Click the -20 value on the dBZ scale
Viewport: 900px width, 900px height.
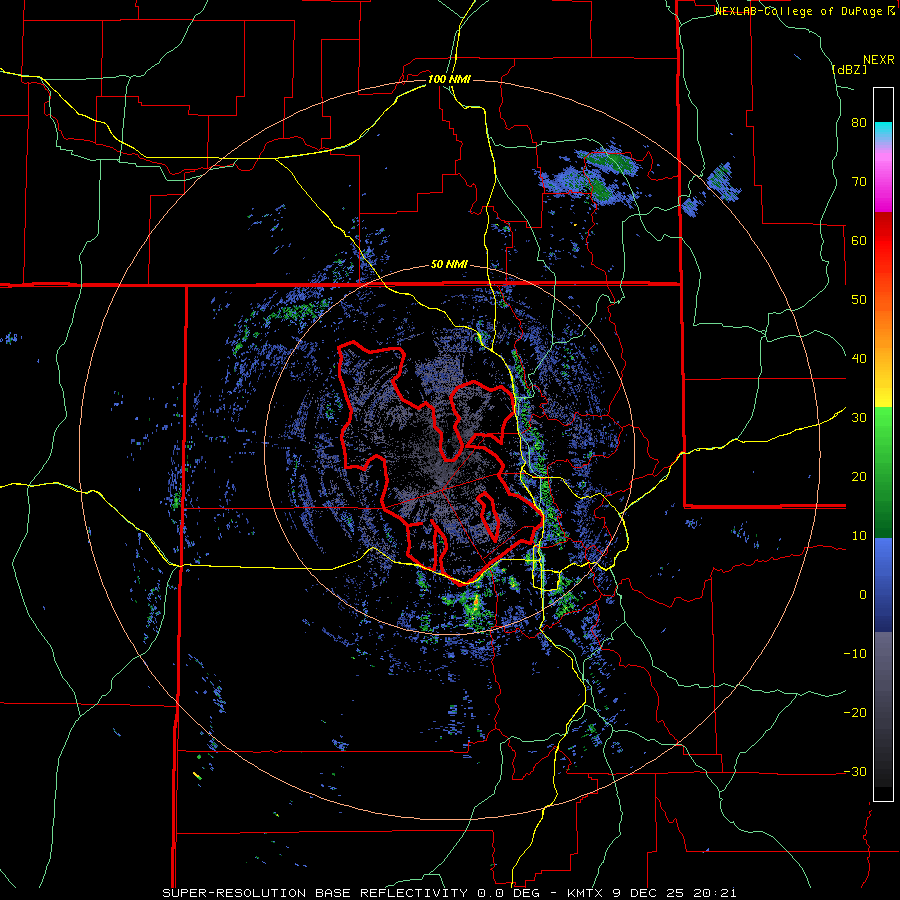click(855, 713)
